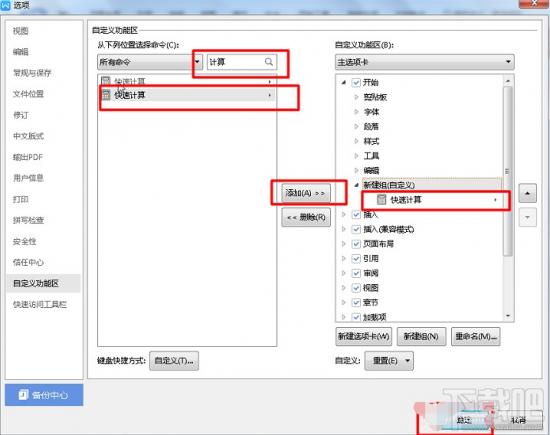Toggle the 引用 checkbox
Viewport: 550px width, 435px height.
click(356, 259)
